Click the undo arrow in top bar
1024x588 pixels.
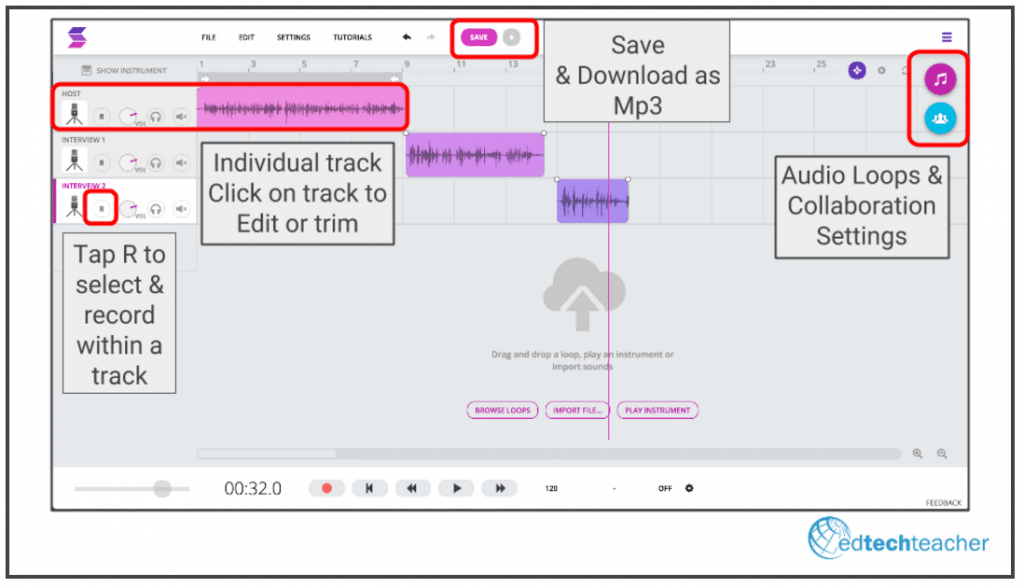coord(407,37)
